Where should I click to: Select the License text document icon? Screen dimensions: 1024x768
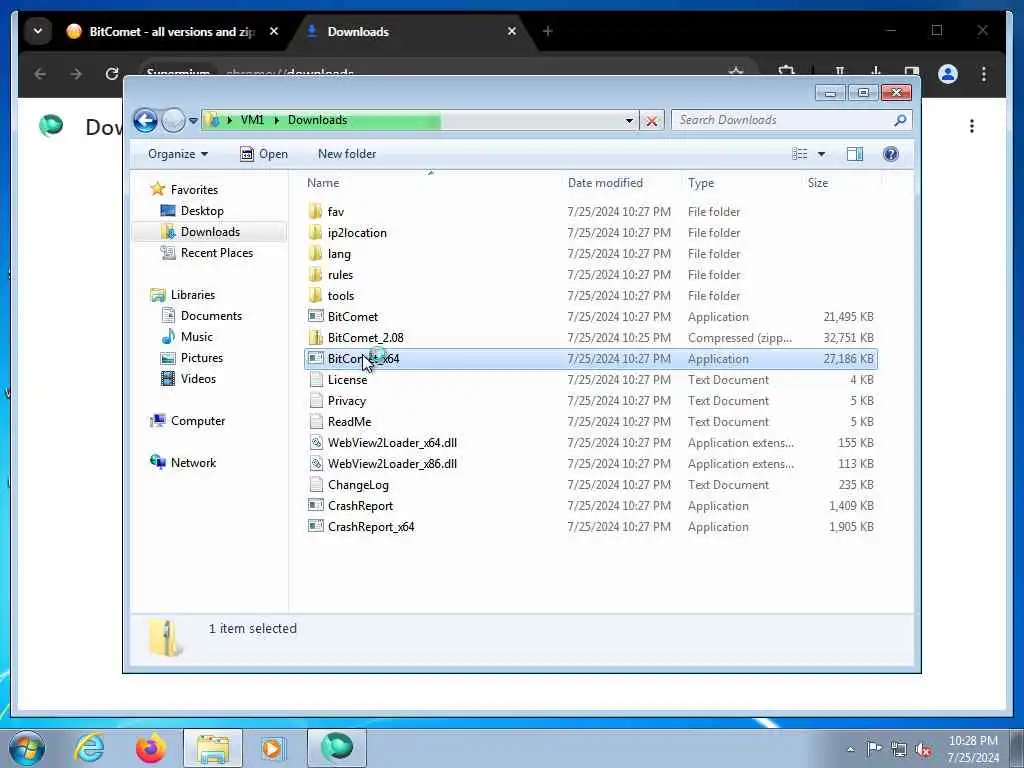(315, 379)
